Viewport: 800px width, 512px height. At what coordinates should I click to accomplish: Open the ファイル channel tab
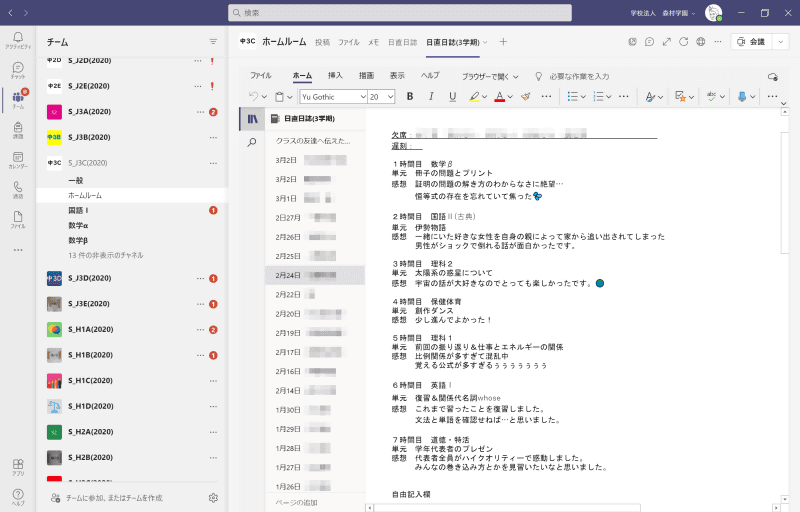click(x=349, y=42)
